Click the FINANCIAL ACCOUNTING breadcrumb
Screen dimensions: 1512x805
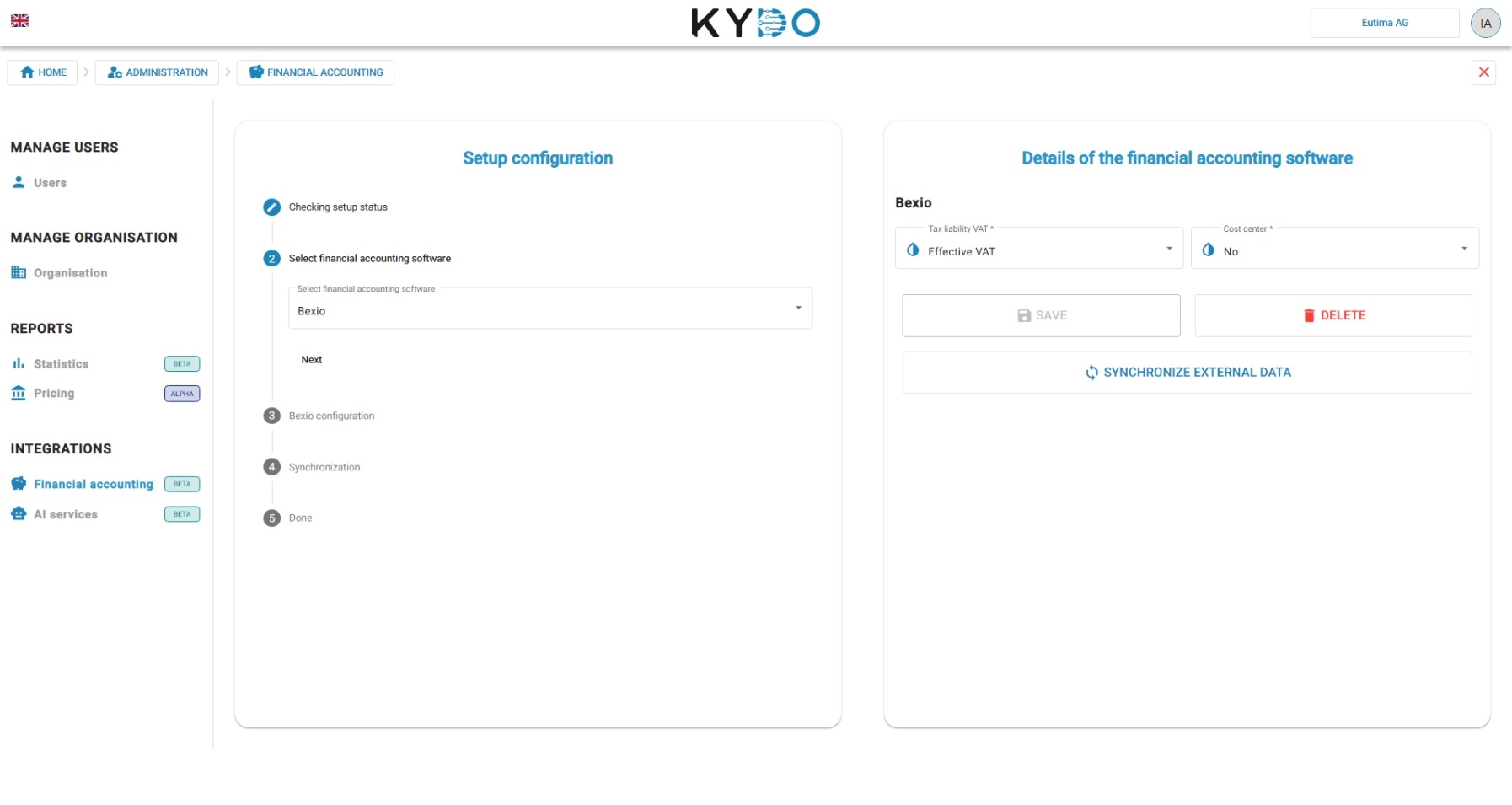pos(315,72)
